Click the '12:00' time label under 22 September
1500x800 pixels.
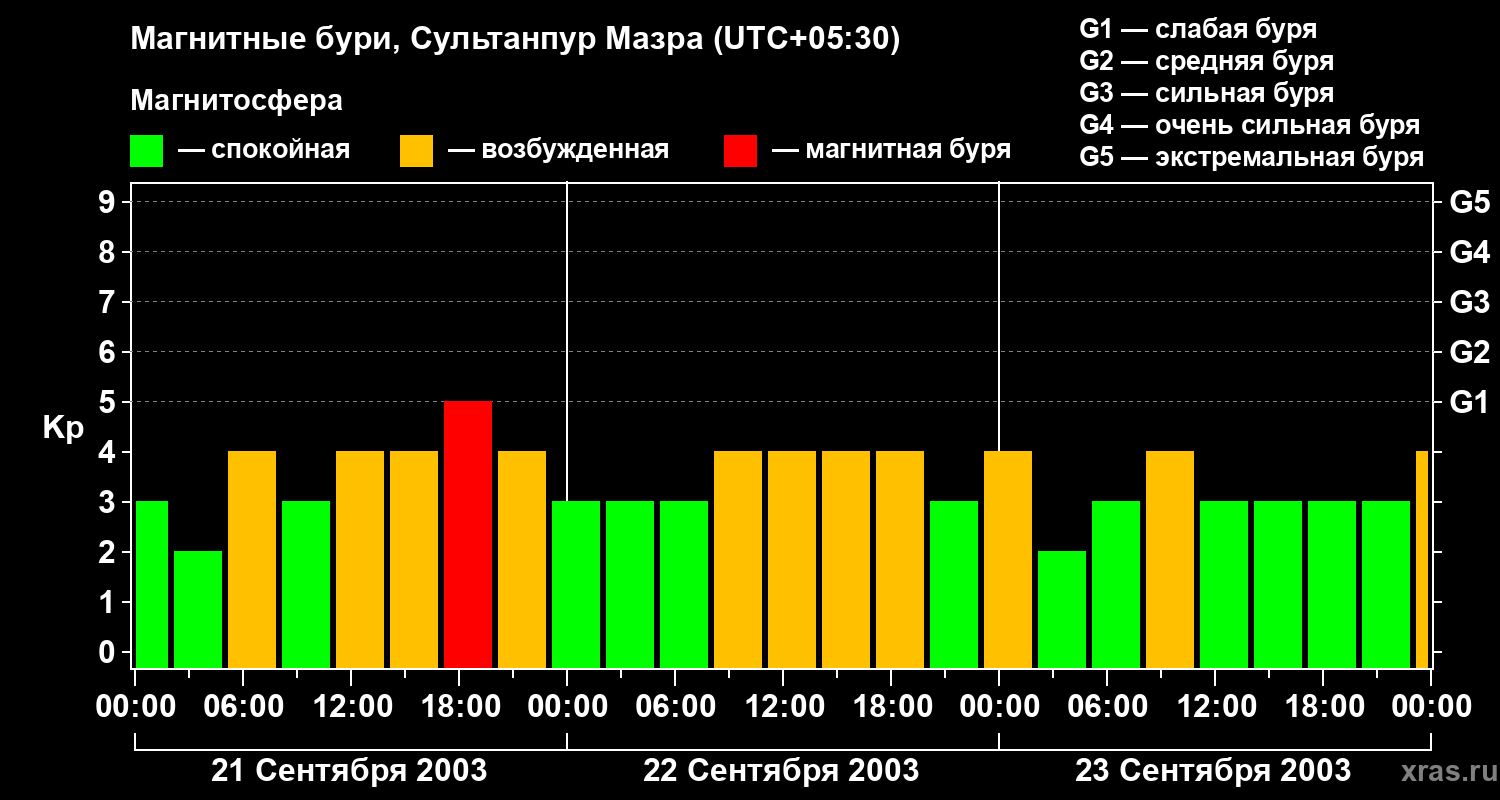click(783, 706)
